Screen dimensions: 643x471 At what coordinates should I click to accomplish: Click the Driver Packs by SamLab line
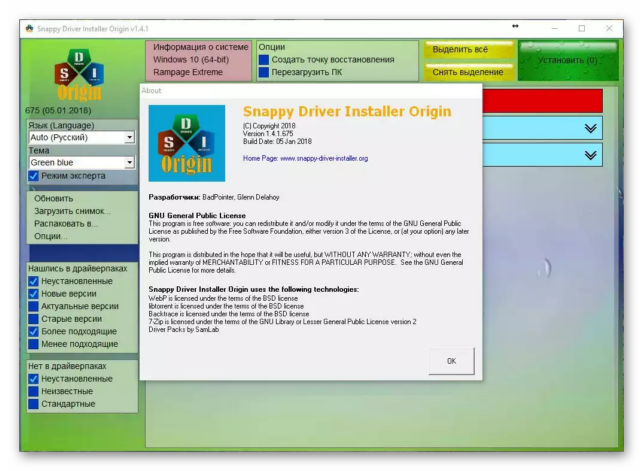coord(184,329)
